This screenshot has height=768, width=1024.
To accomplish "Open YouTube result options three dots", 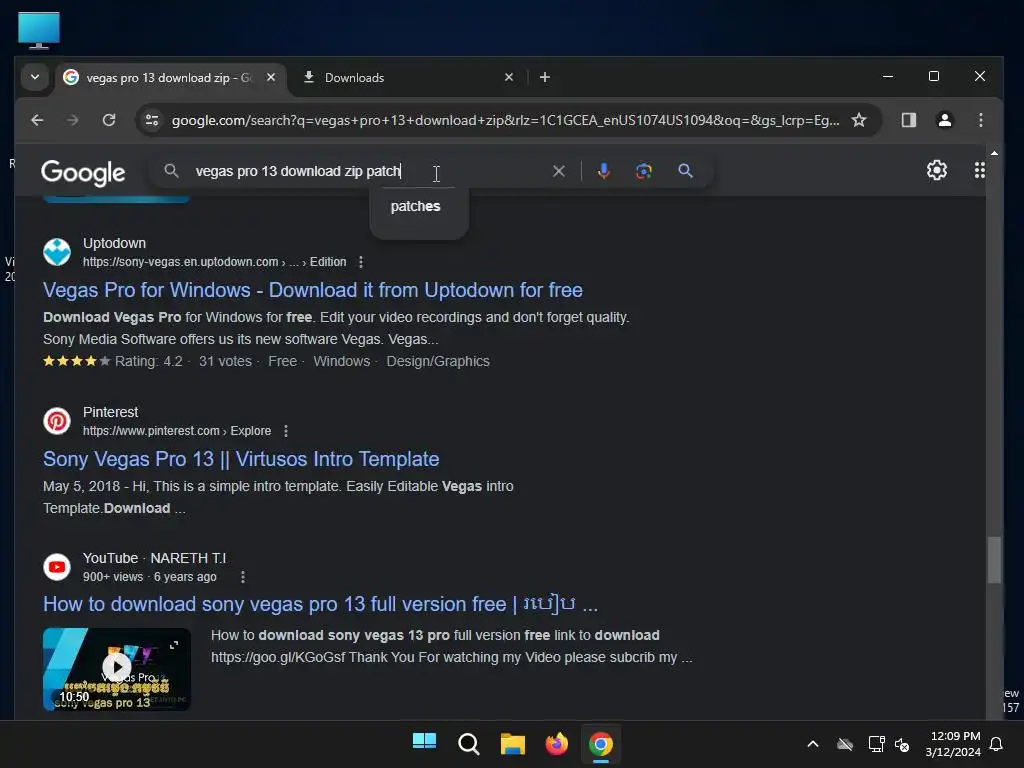I will click(x=242, y=577).
